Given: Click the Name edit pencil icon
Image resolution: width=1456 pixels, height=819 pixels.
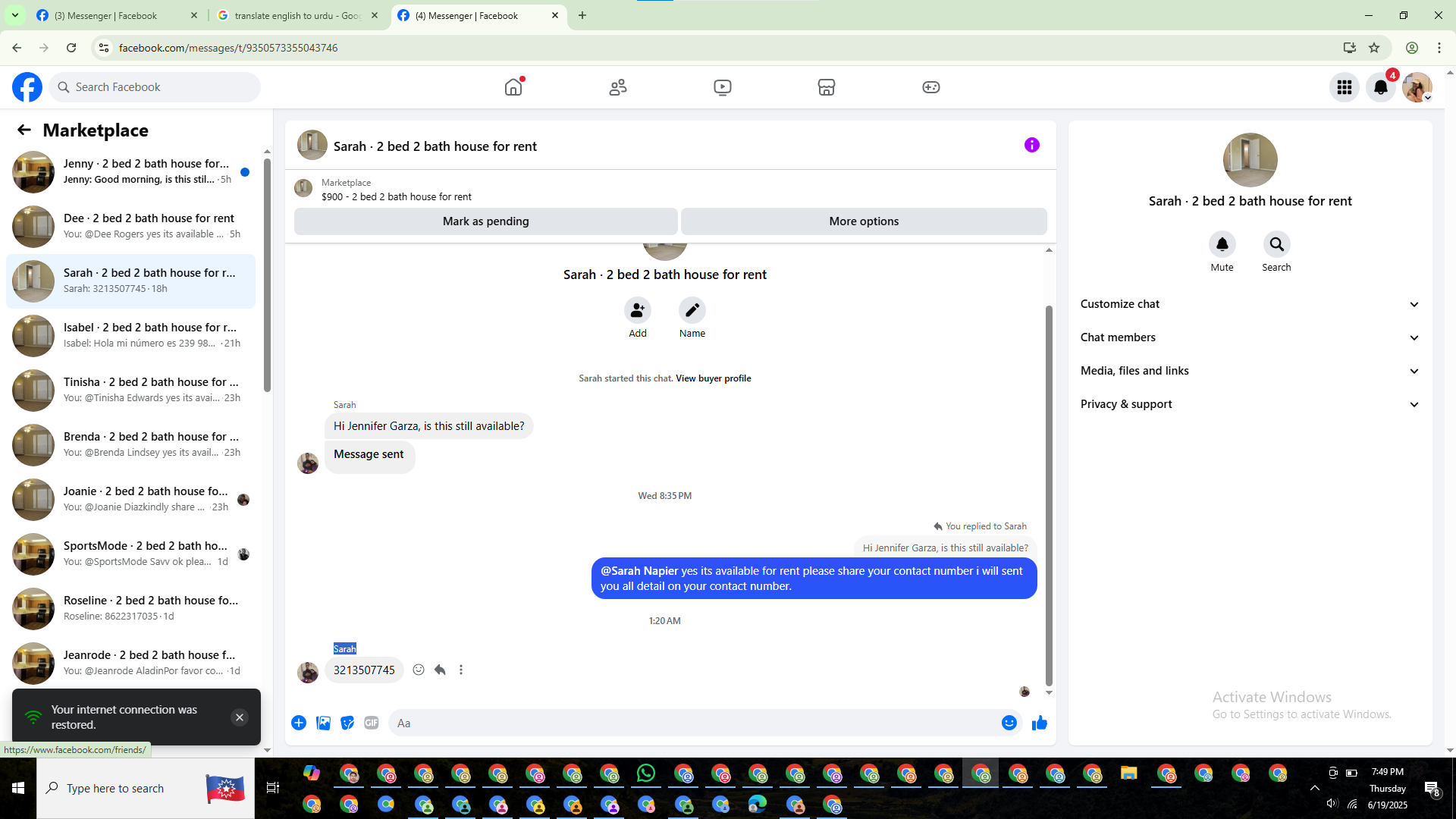Looking at the screenshot, I should point(692,310).
